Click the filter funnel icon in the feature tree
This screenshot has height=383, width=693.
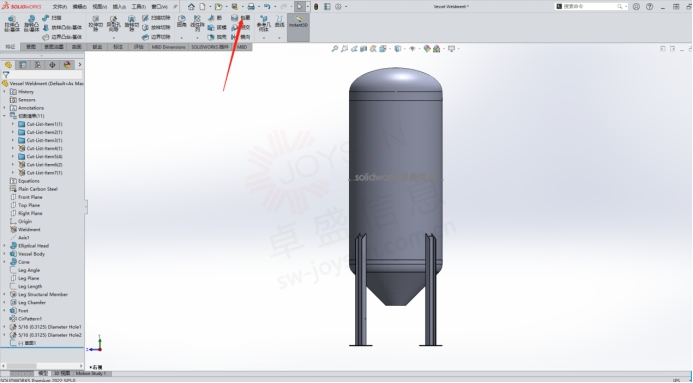(x=6, y=75)
